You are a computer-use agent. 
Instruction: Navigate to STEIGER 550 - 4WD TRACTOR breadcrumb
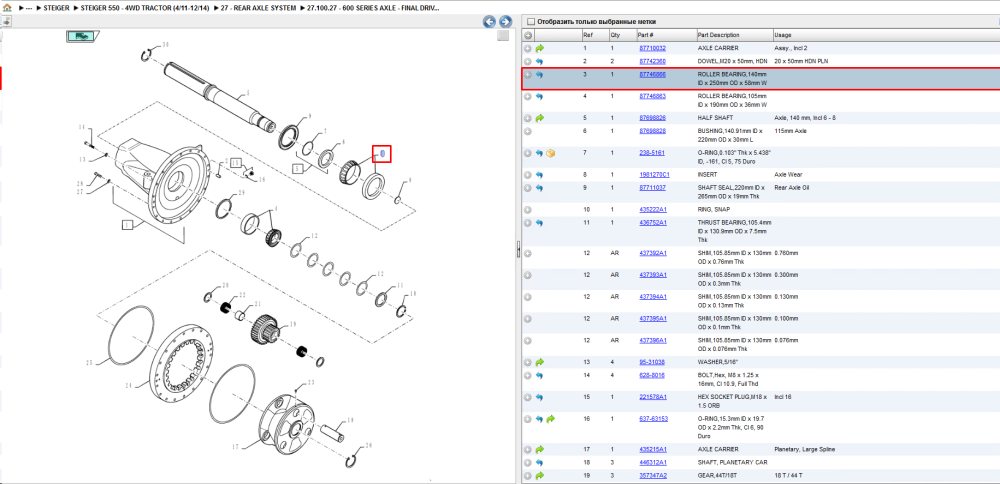coord(147,8)
